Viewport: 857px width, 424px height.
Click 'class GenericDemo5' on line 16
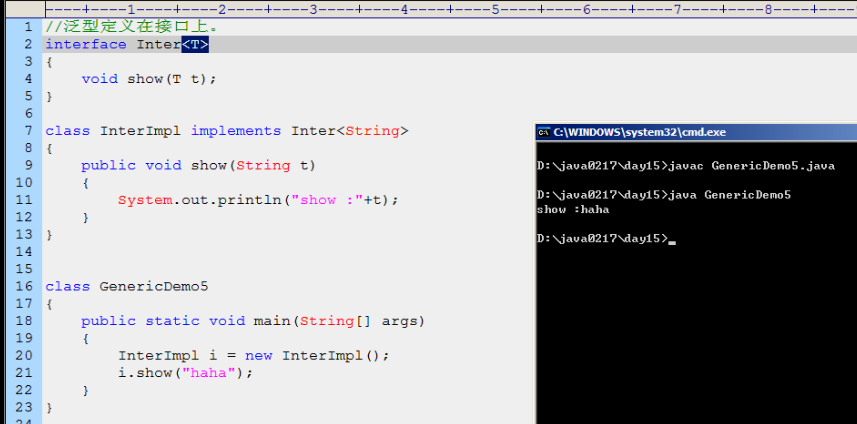(x=127, y=286)
